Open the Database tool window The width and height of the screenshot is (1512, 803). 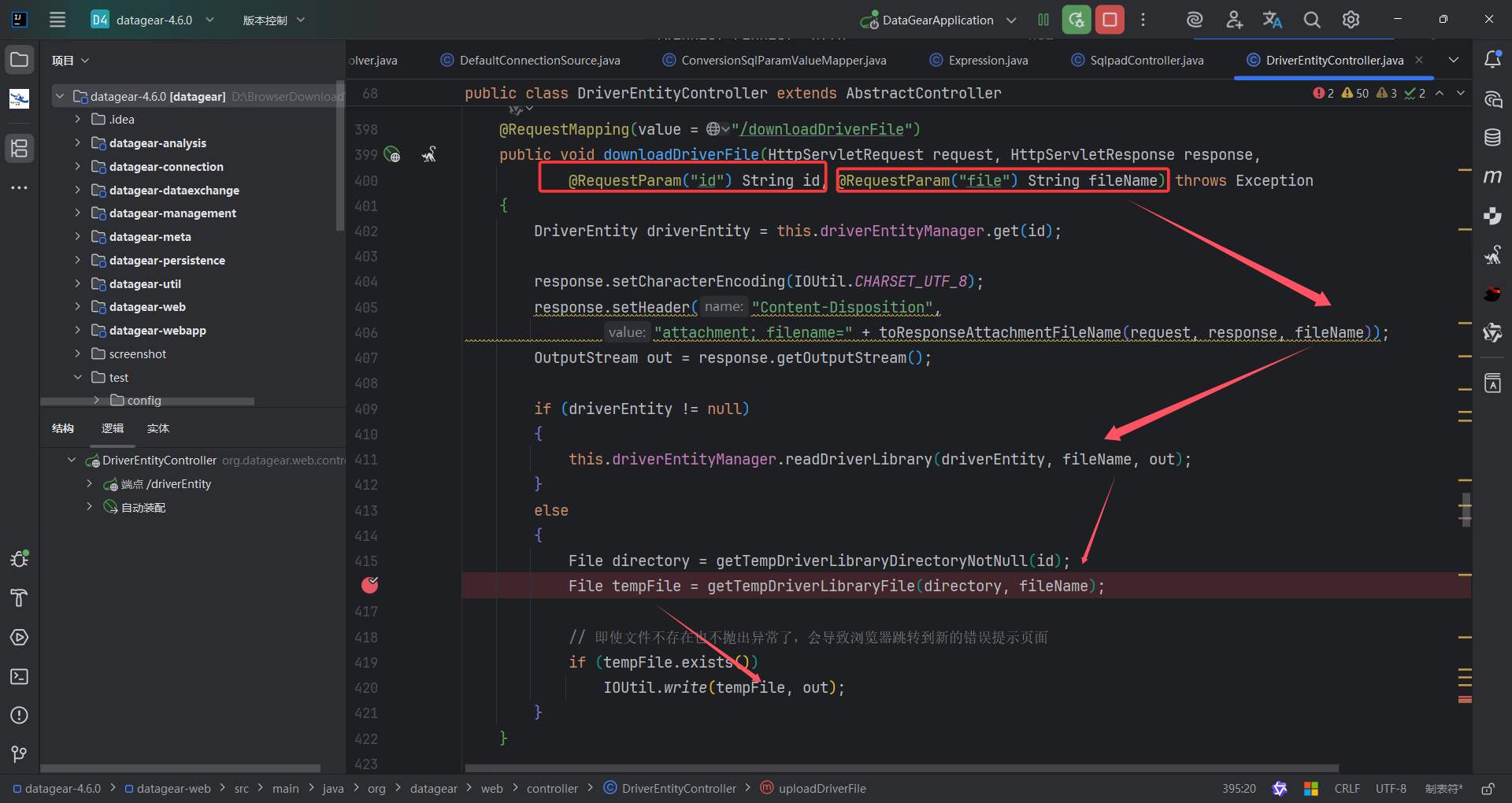point(1492,138)
